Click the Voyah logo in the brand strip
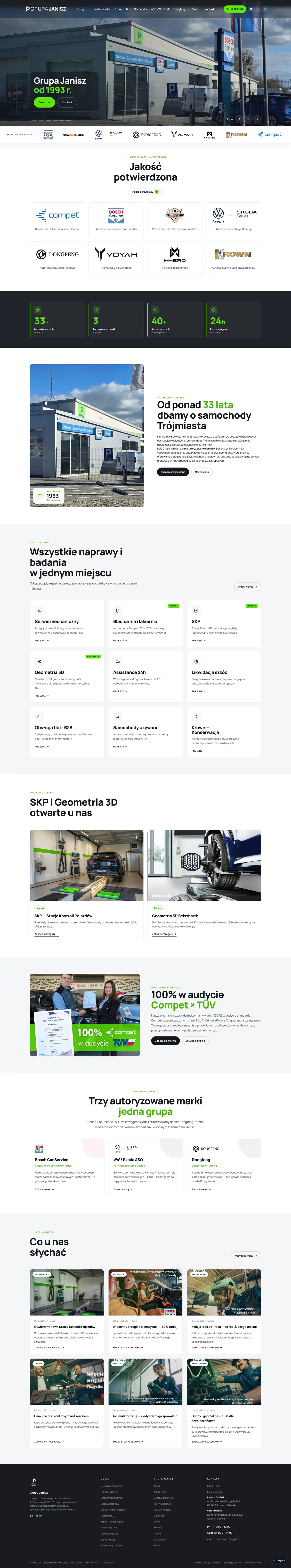The image size is (291, 1568). pyautogui.click(x=182, y=134)
